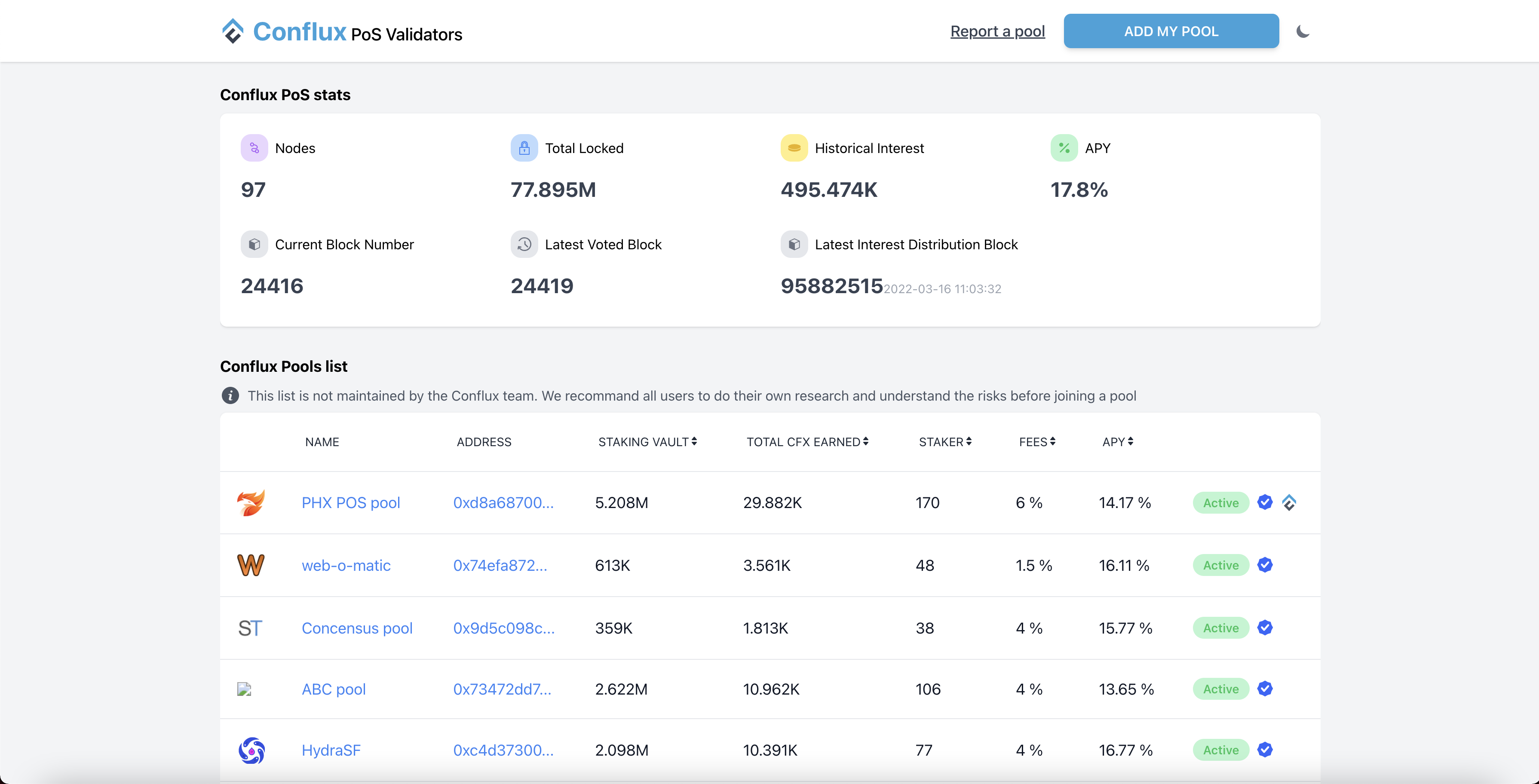This screenshot has width=1539, height=784.
Task: Sort by TOTAL CFX EARNED column
Action: tap(807, 441)
